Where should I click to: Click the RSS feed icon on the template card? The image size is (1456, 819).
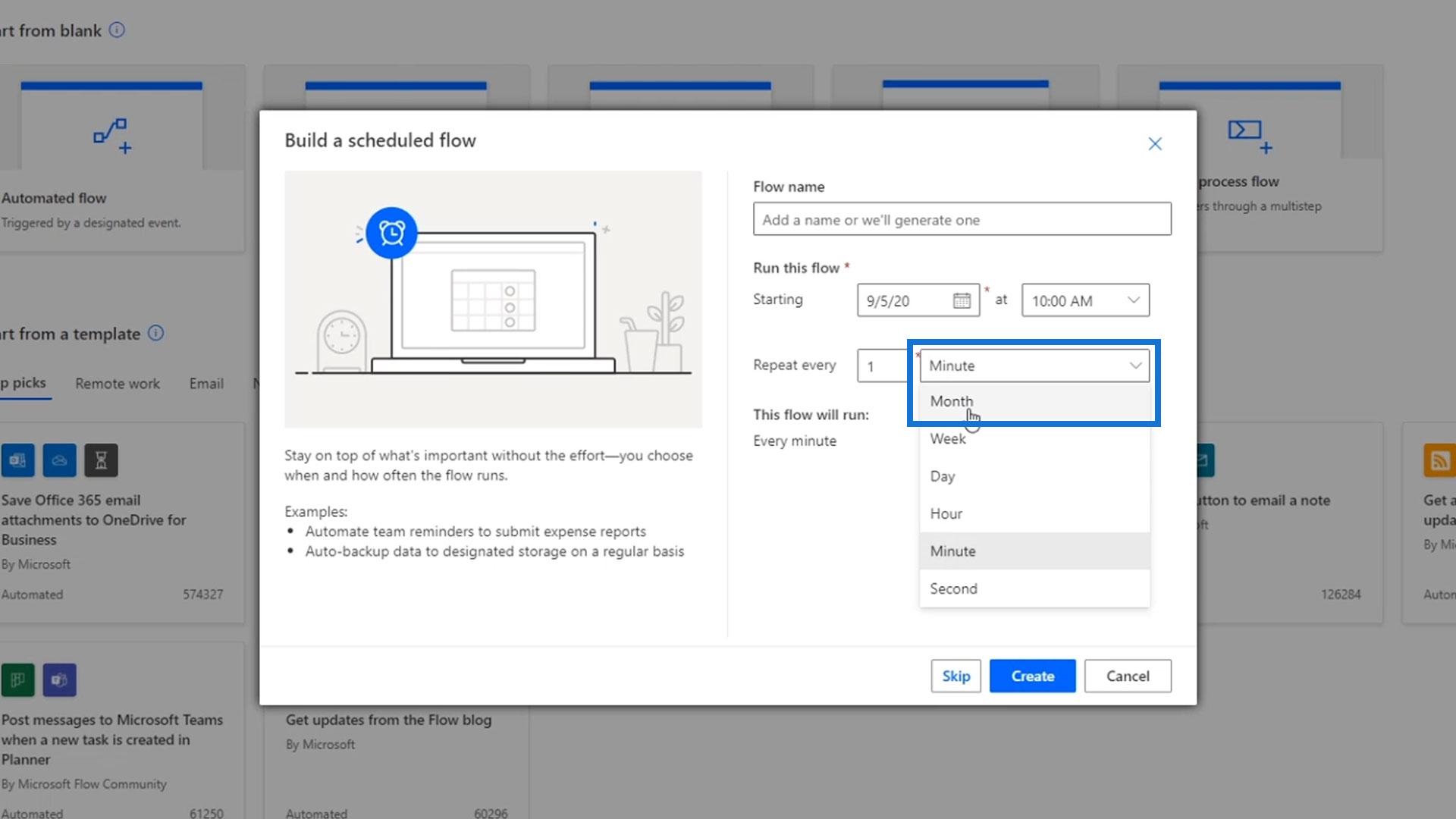coord(1439,460)
